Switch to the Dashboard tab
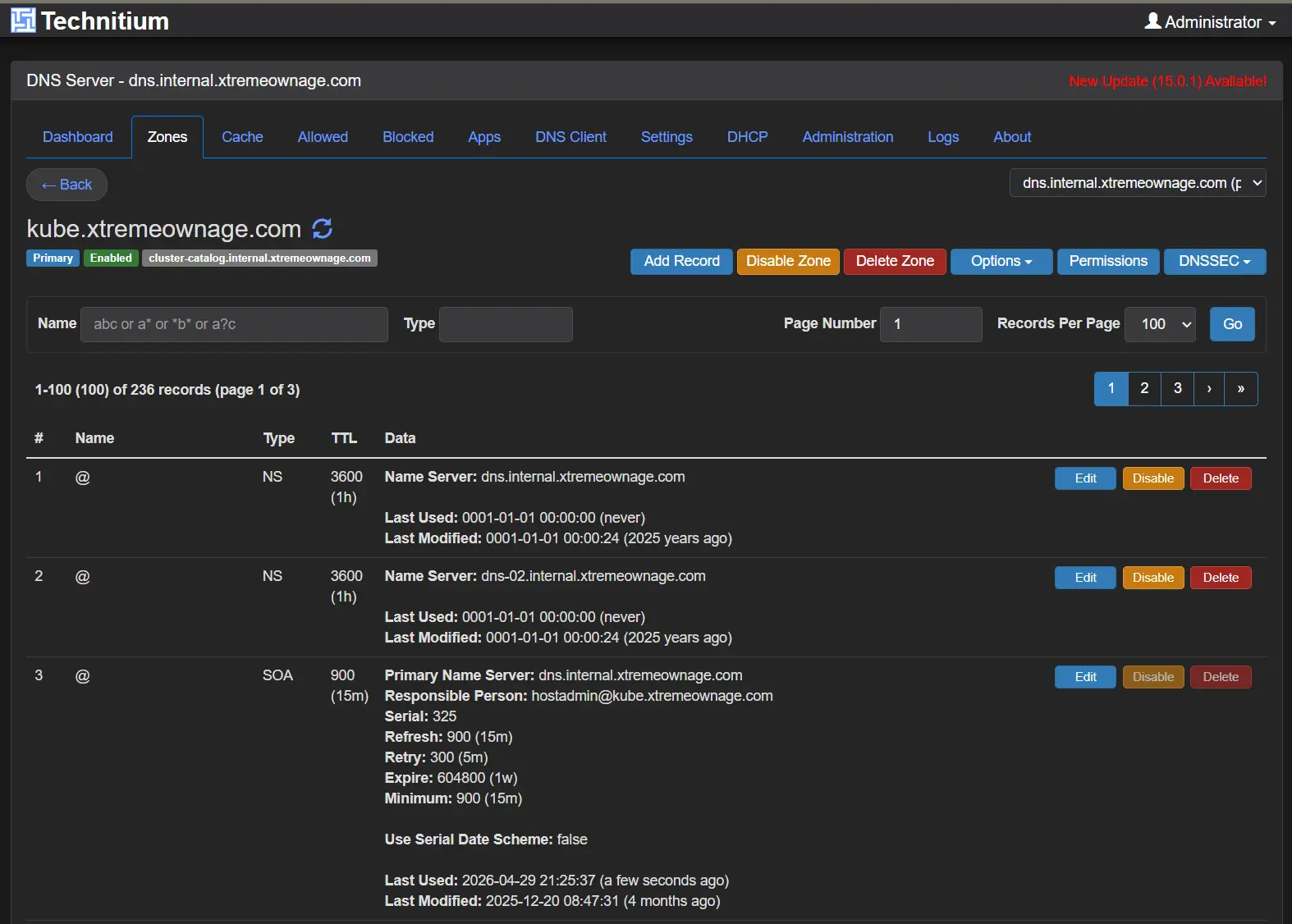Screen dimensions: 1292x924 point(78,137)
